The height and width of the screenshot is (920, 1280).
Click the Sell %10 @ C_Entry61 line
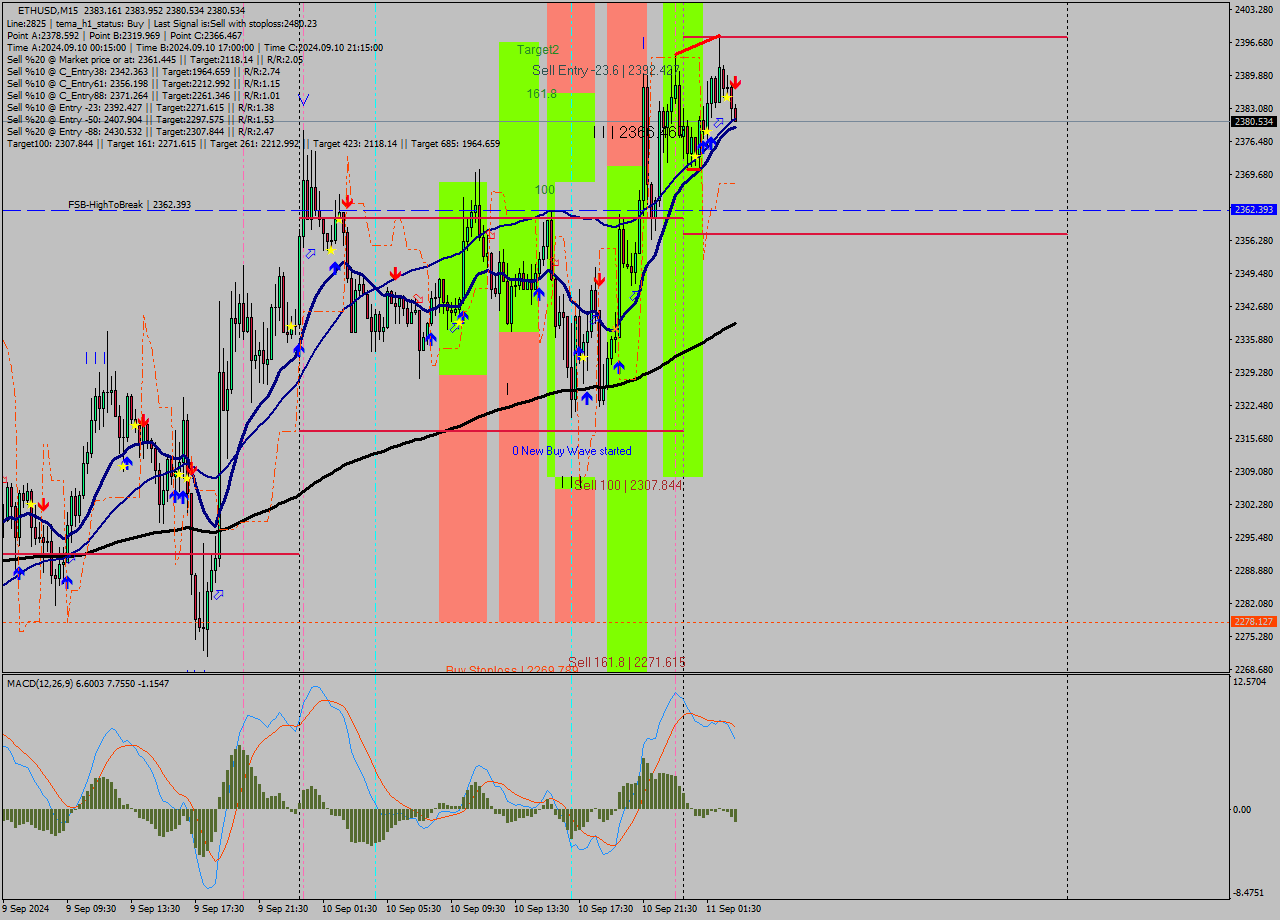coord(143,83)
